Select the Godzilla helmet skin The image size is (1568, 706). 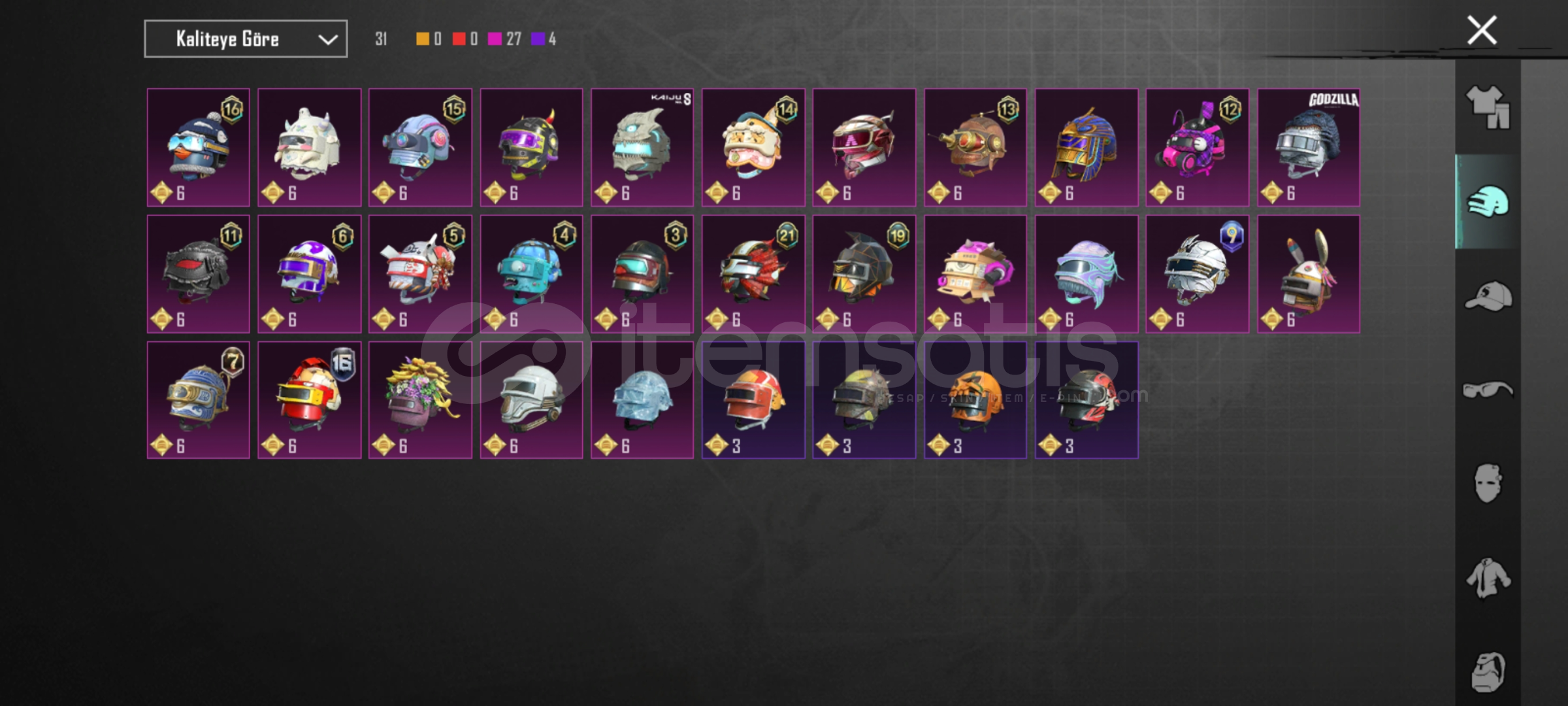click(x=1309, y=147)
